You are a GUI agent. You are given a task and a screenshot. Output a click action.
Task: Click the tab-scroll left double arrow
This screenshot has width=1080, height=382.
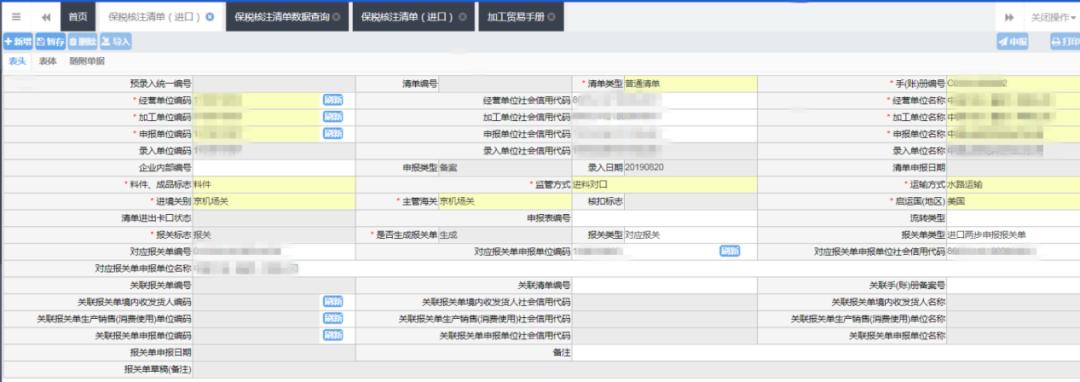46,17
